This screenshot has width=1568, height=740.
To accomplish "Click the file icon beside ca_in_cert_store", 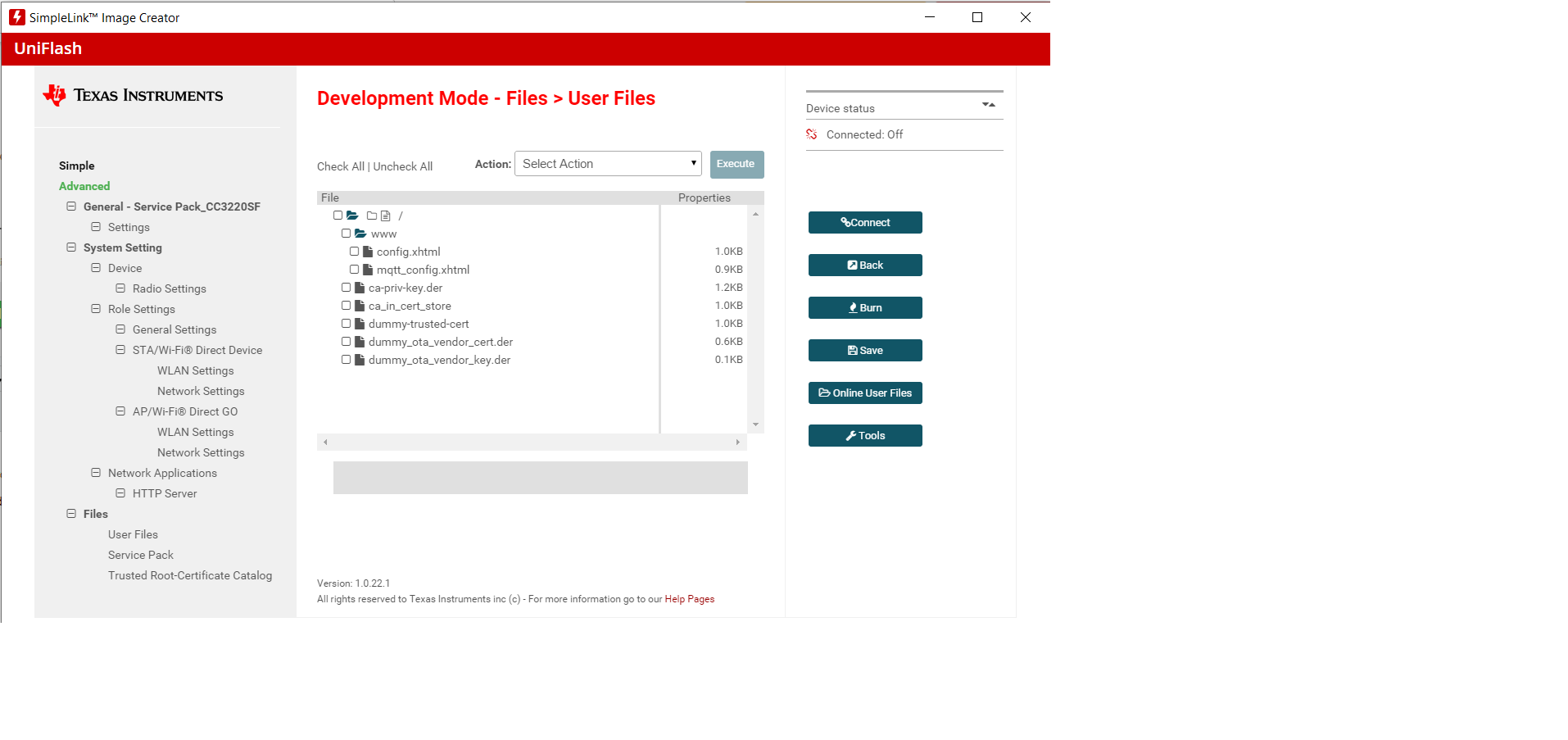I will click(x=360, y=306).
